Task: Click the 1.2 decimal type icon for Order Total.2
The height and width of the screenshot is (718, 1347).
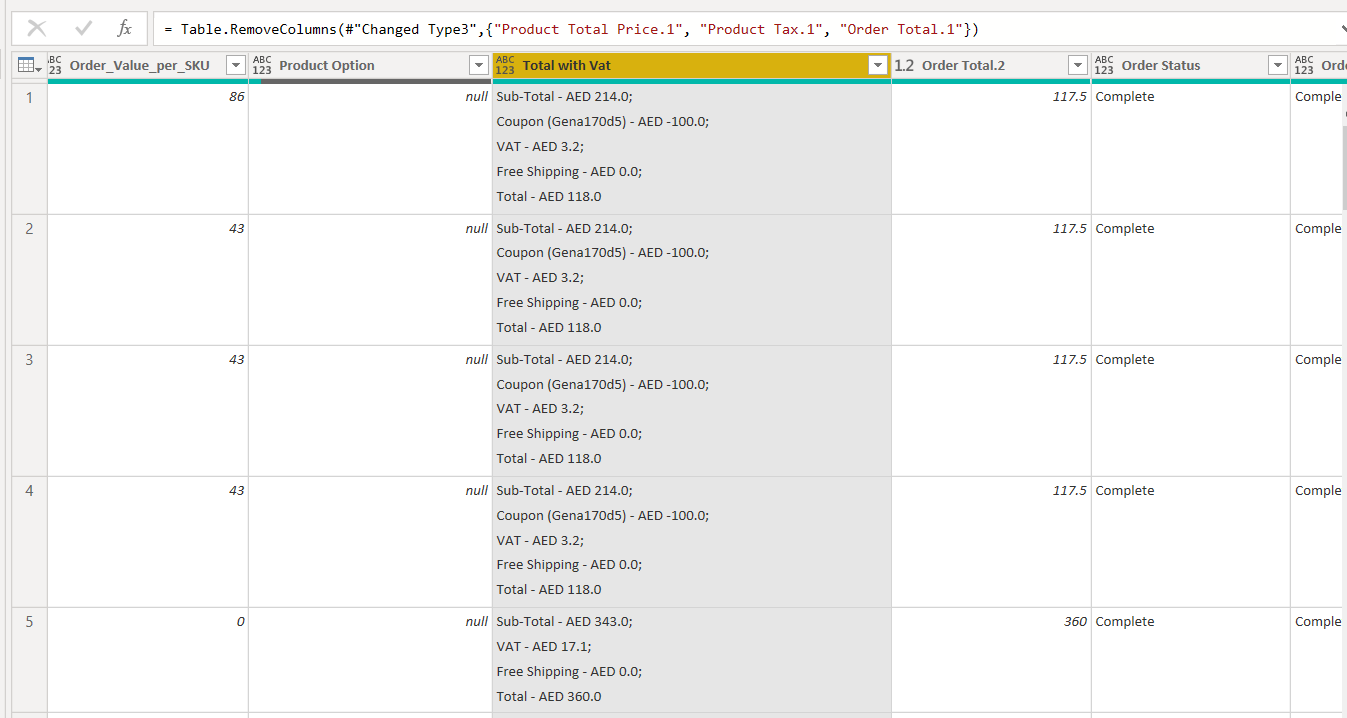Action: tap(904, 65)
